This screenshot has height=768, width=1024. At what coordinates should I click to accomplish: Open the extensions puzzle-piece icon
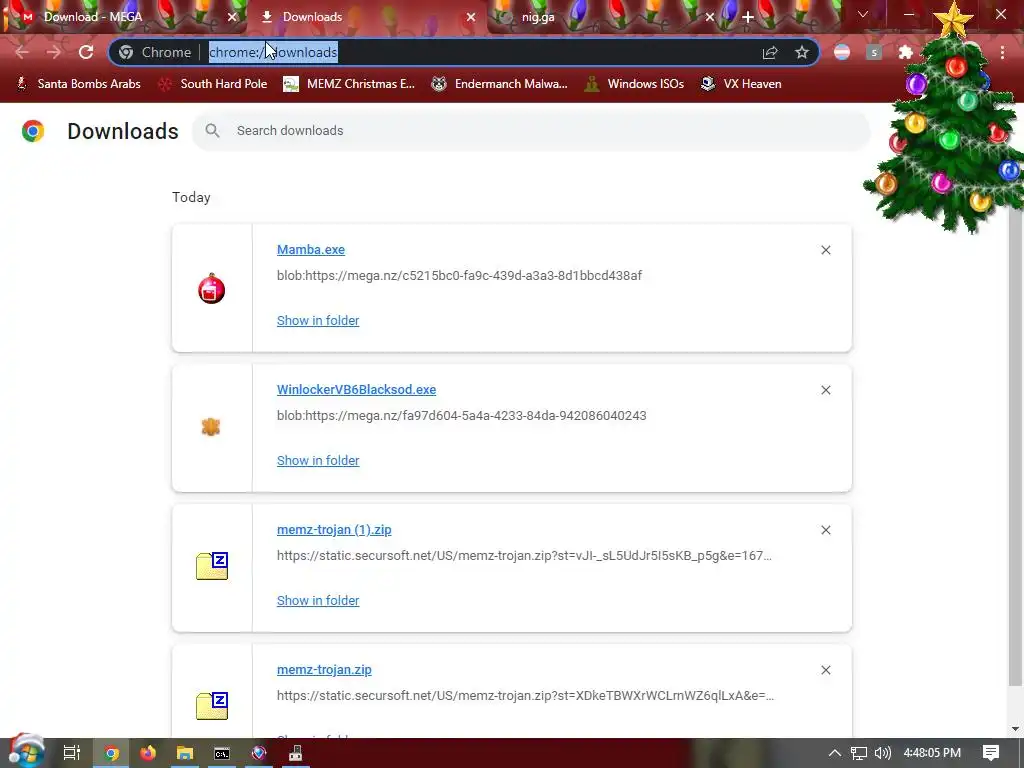click(906, 52)
